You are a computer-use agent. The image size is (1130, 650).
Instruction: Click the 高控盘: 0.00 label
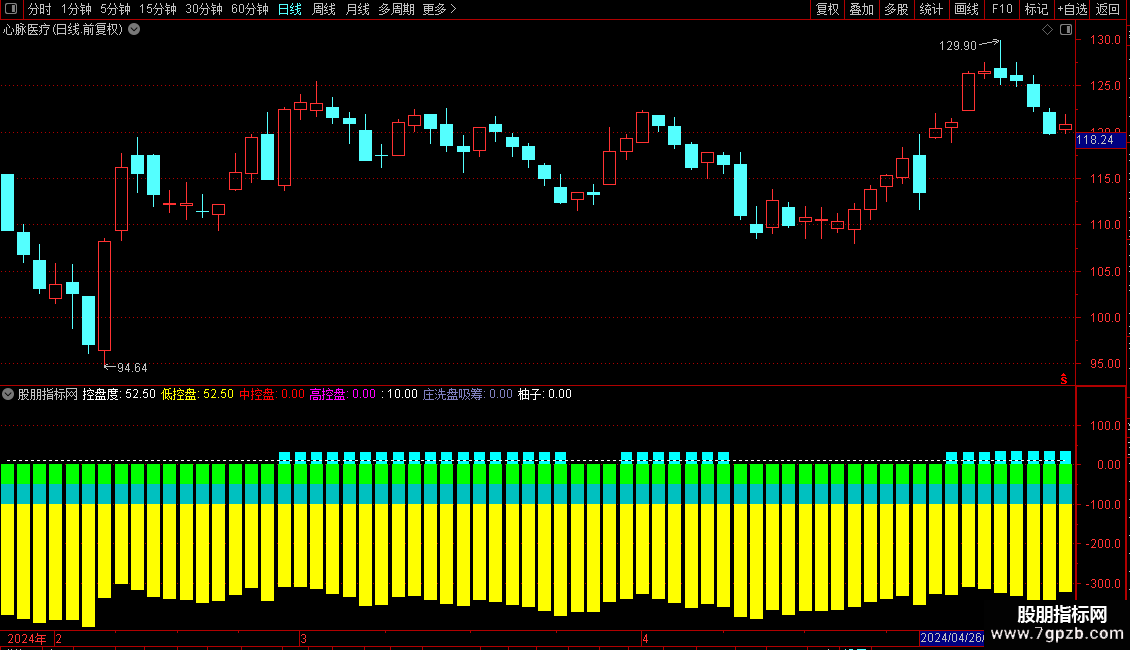(342, 394)
